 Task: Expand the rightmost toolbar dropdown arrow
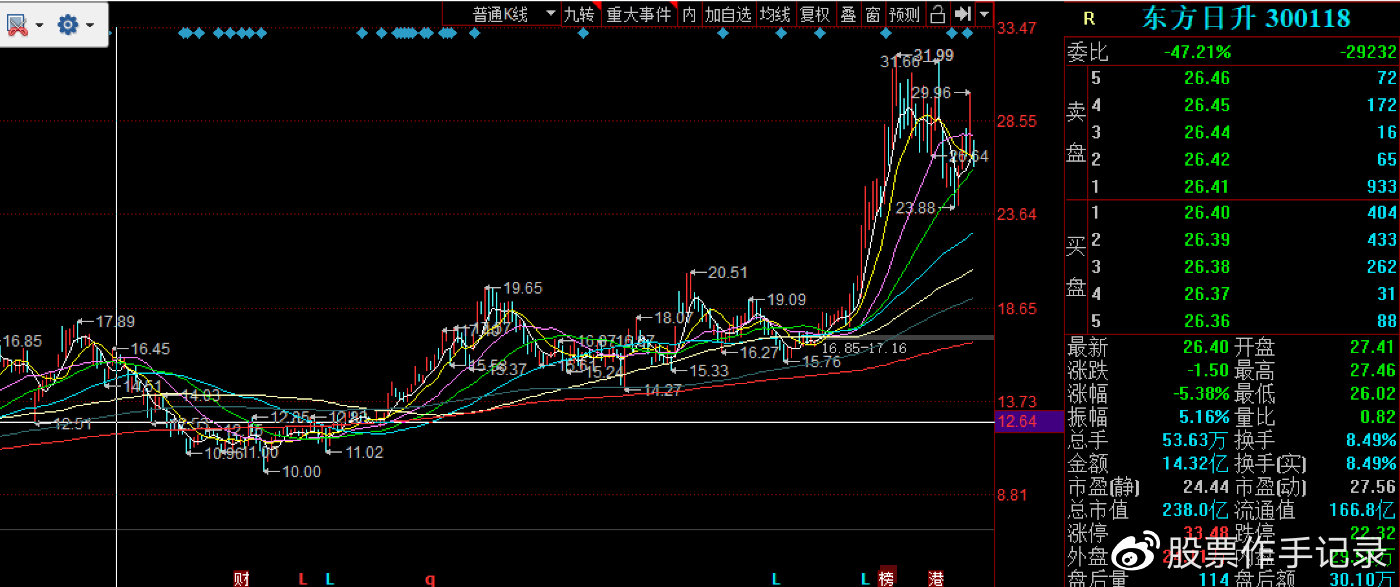pos(985,14)
